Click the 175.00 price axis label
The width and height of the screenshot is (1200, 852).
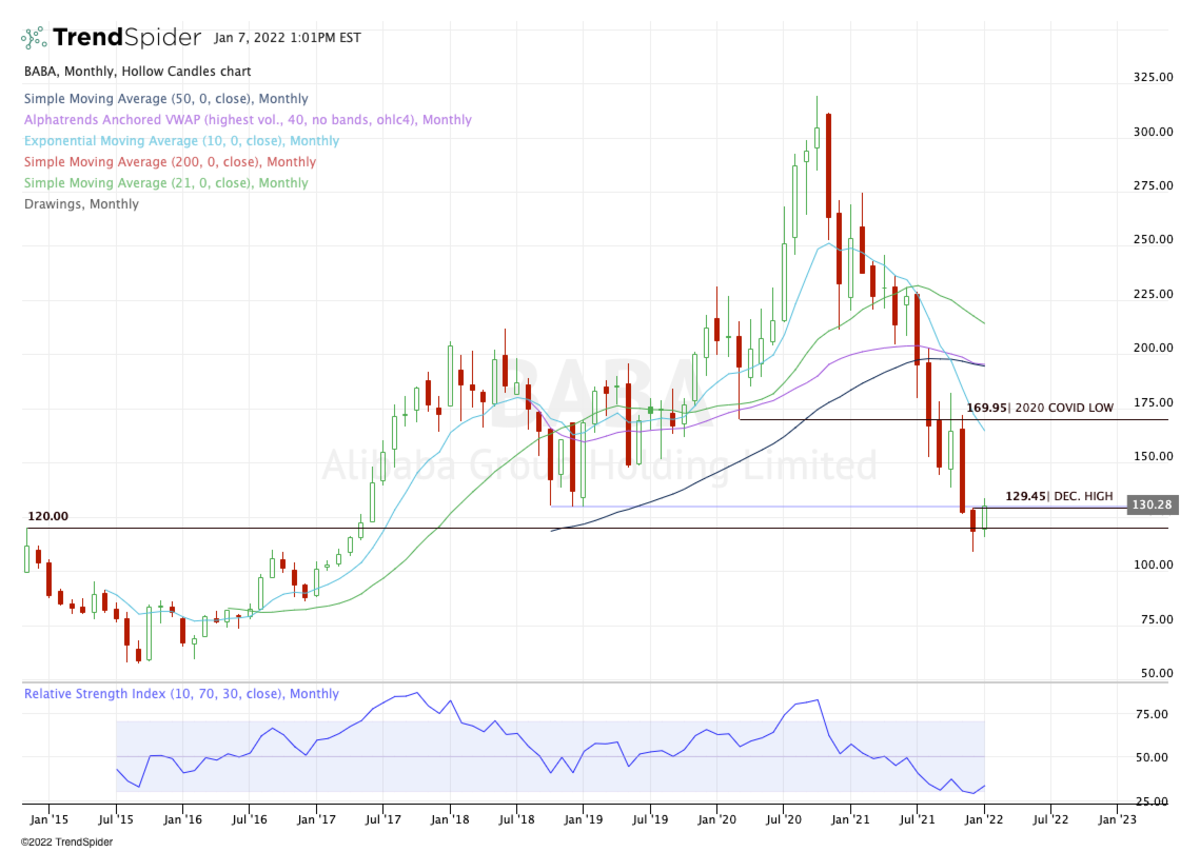[1151, 402]
